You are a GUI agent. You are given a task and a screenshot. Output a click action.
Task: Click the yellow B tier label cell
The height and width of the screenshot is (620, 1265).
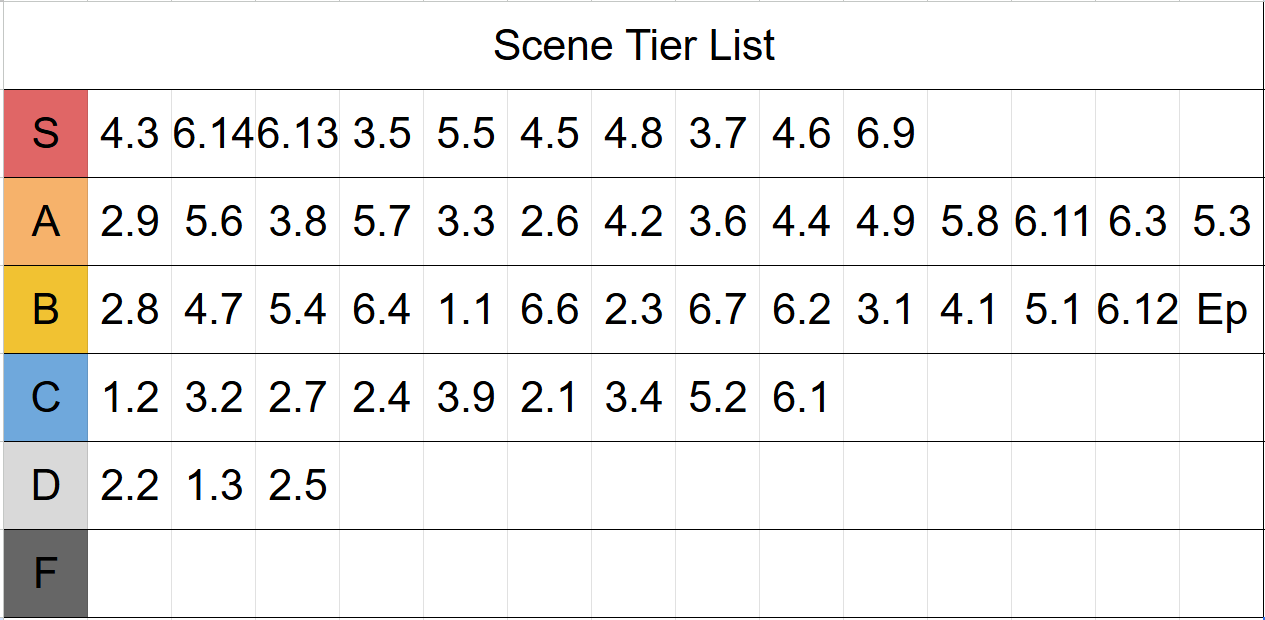click(45, 310)
